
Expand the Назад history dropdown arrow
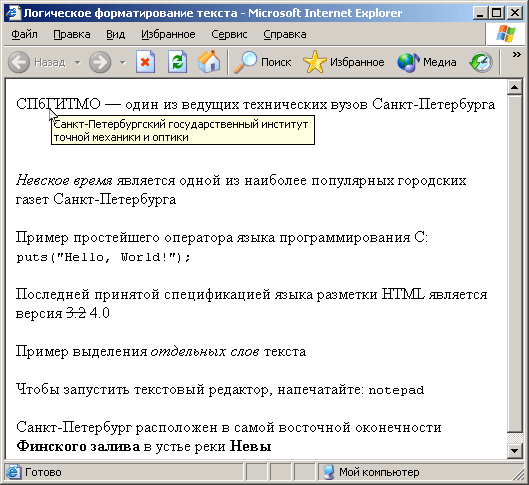78,62
